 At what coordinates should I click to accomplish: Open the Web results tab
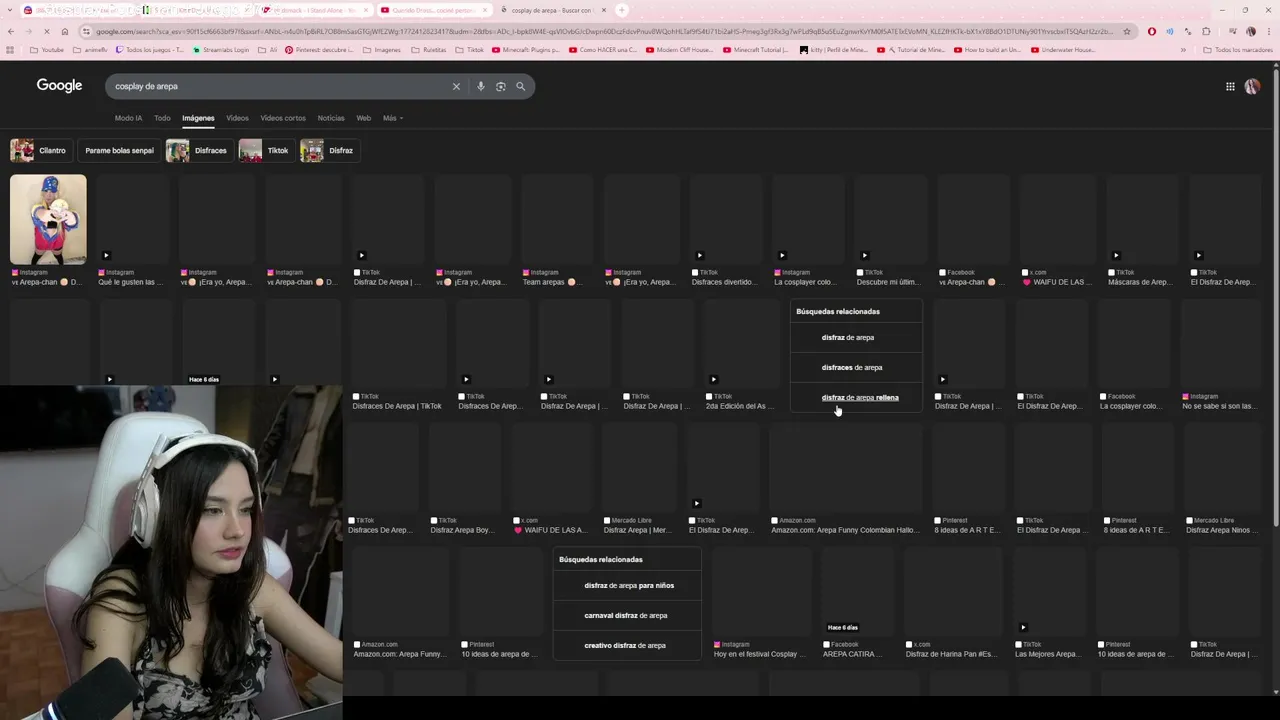364,118
